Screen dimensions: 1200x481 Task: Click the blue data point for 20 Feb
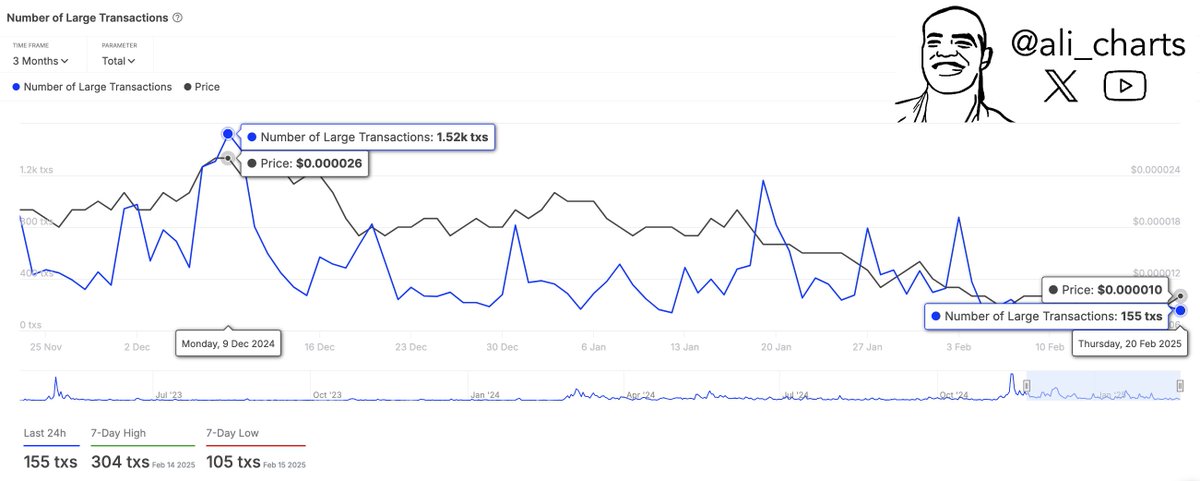coord(1181,311)
